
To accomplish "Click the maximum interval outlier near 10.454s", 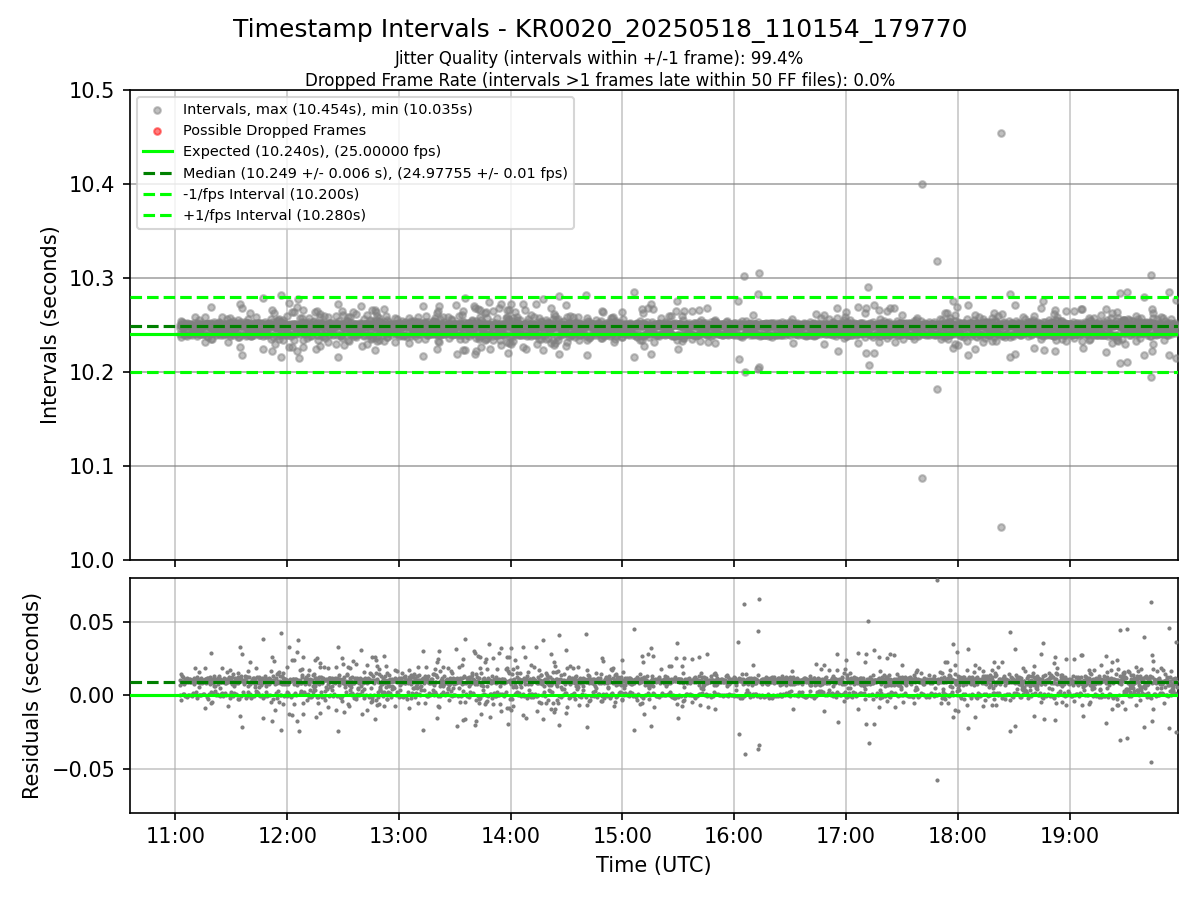I will [x=1001, y=133].
